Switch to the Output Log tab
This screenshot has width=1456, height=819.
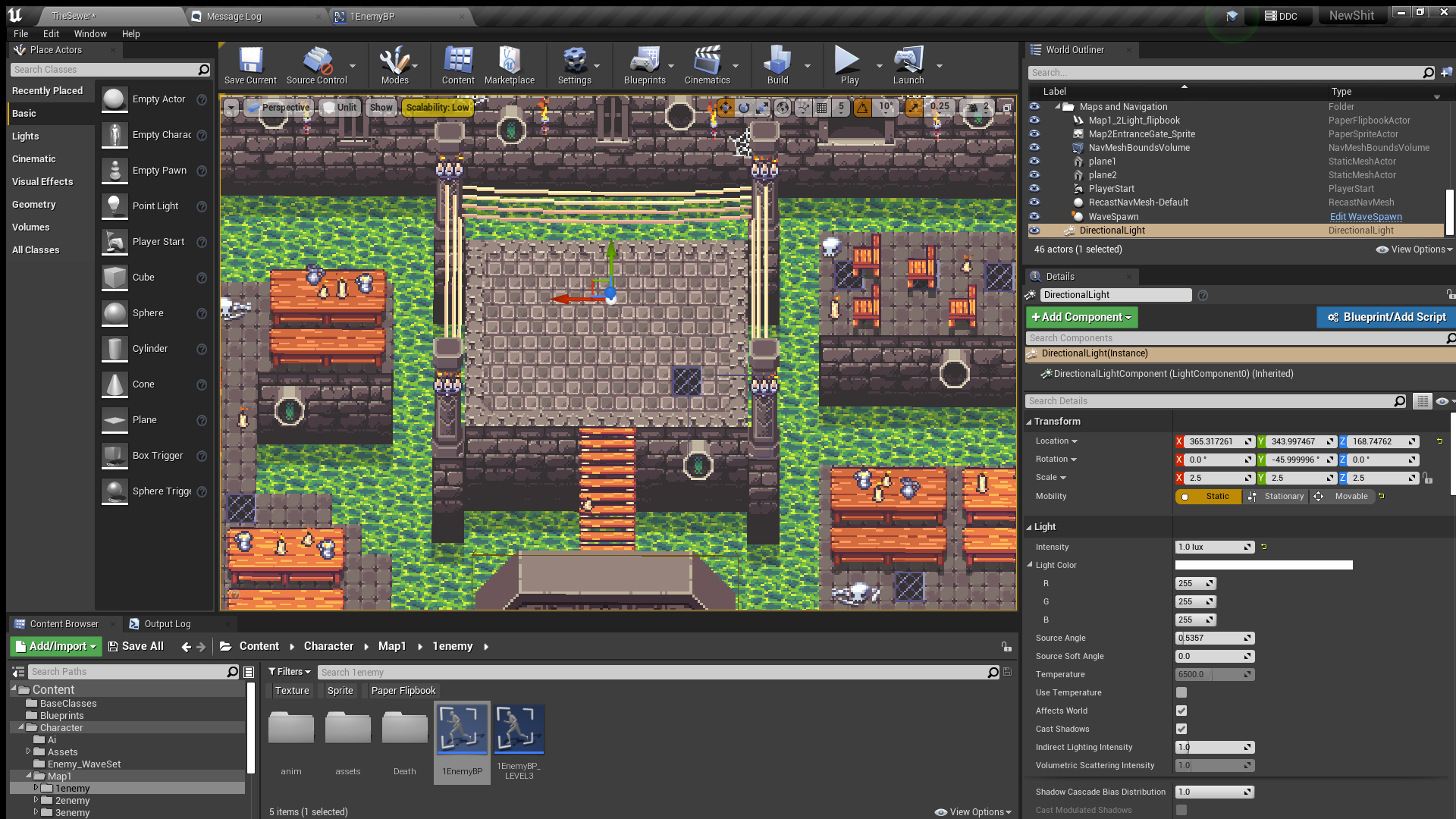167,624
